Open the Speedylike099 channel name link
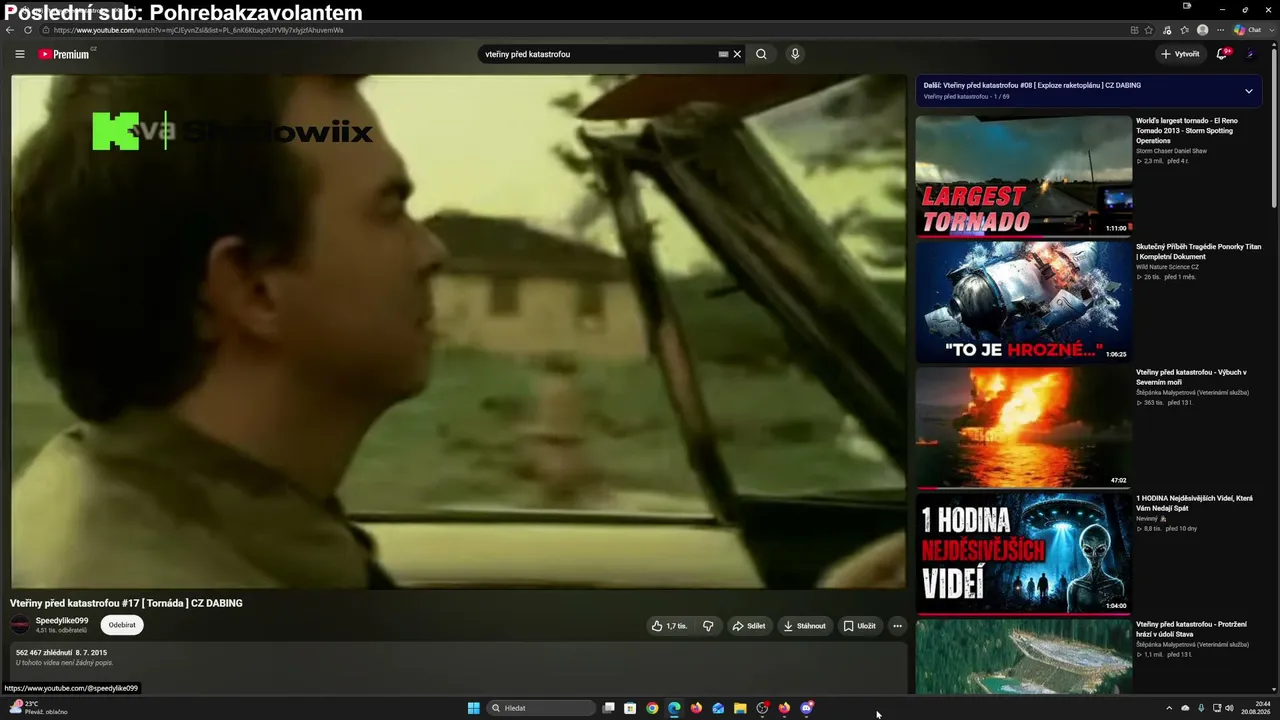 click(62, 621)
